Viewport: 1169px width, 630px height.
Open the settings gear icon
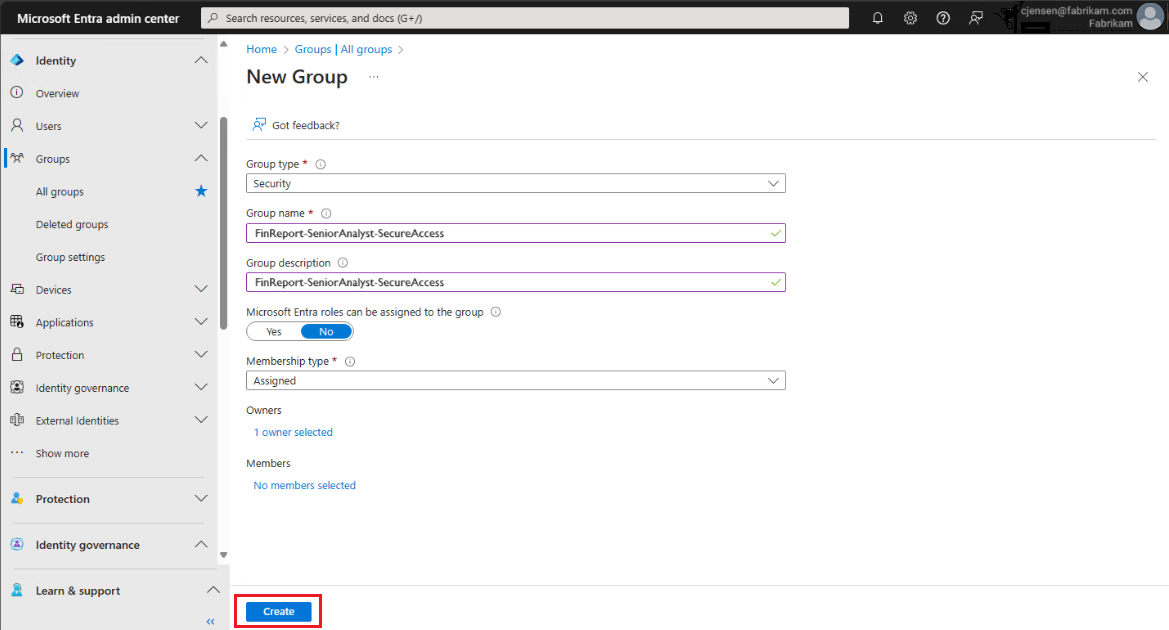910,18
